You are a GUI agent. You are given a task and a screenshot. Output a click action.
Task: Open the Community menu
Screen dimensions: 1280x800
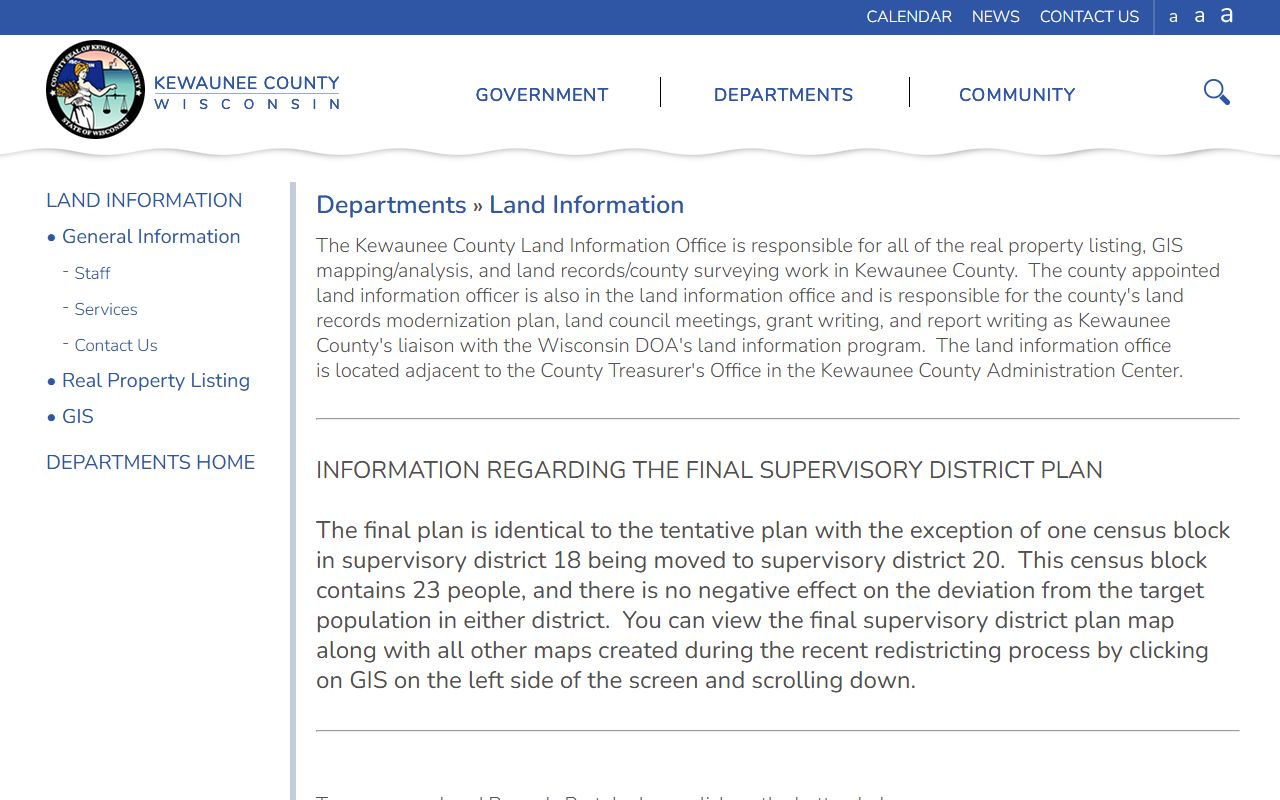tap(1017, 95)
